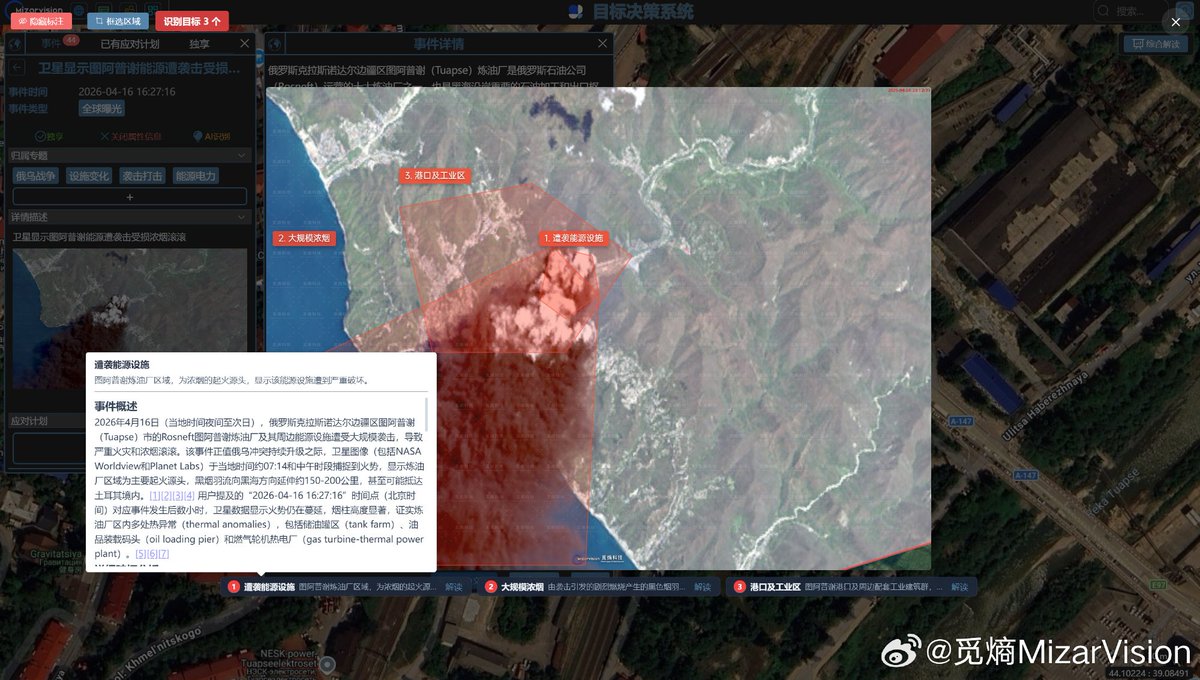Screen dimensions: 1200x680
Task: Select the 袭击打击 topic tag
Action: click(x=142, y=176)
